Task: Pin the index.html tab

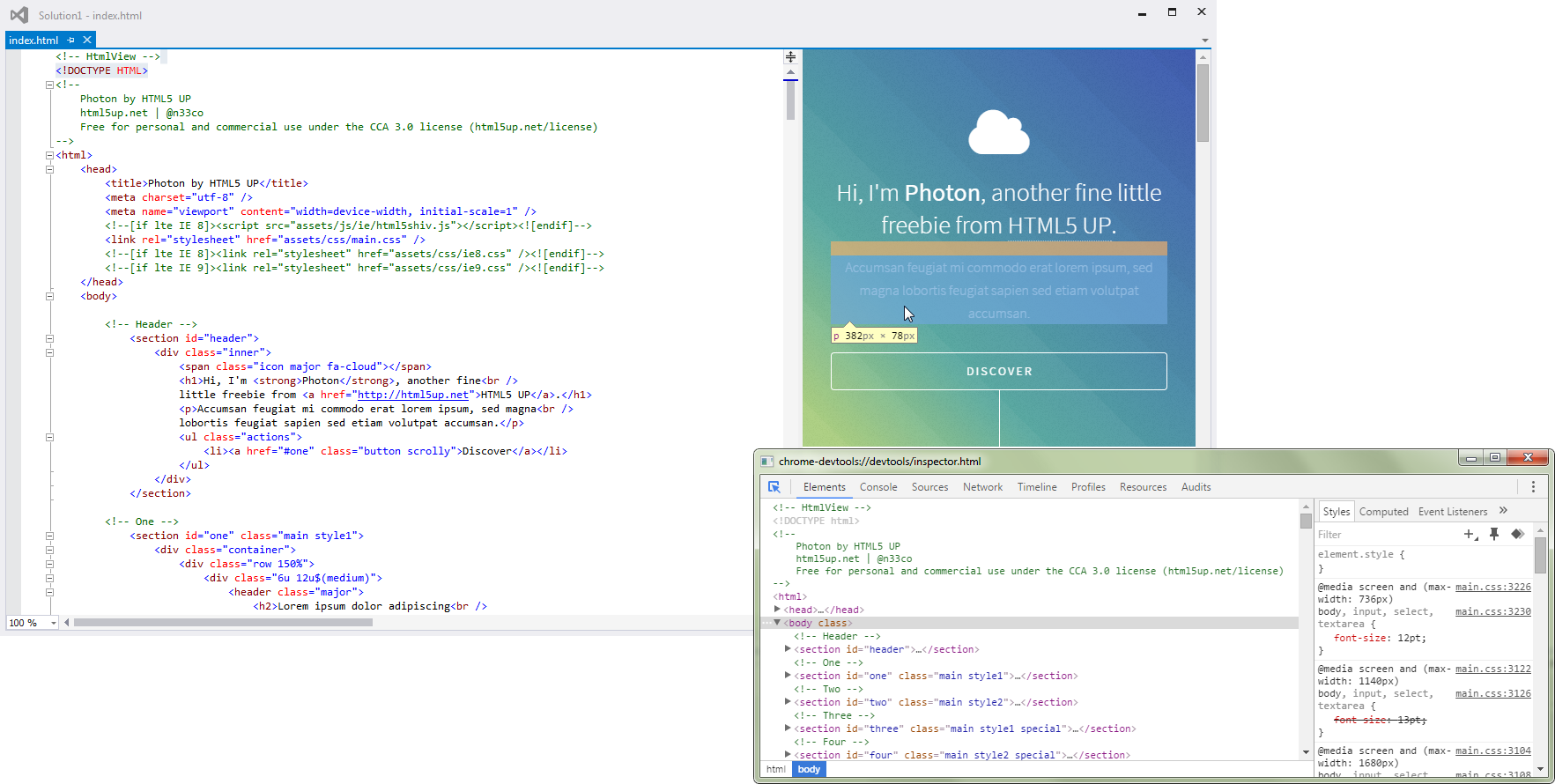Action: [71, 40]
